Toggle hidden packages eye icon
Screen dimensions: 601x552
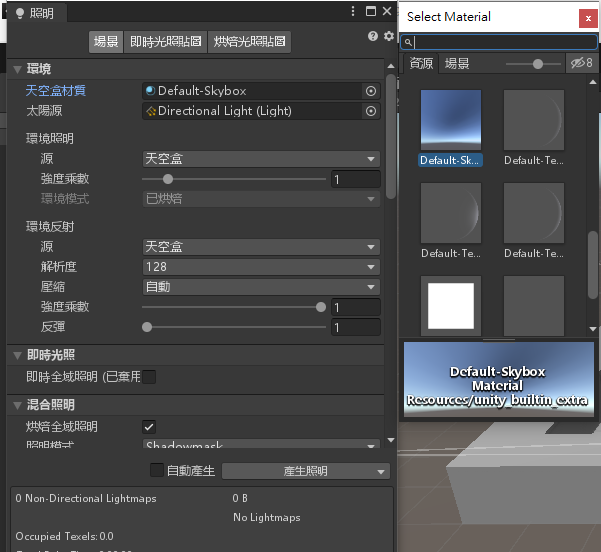click(x=580, y=63)
